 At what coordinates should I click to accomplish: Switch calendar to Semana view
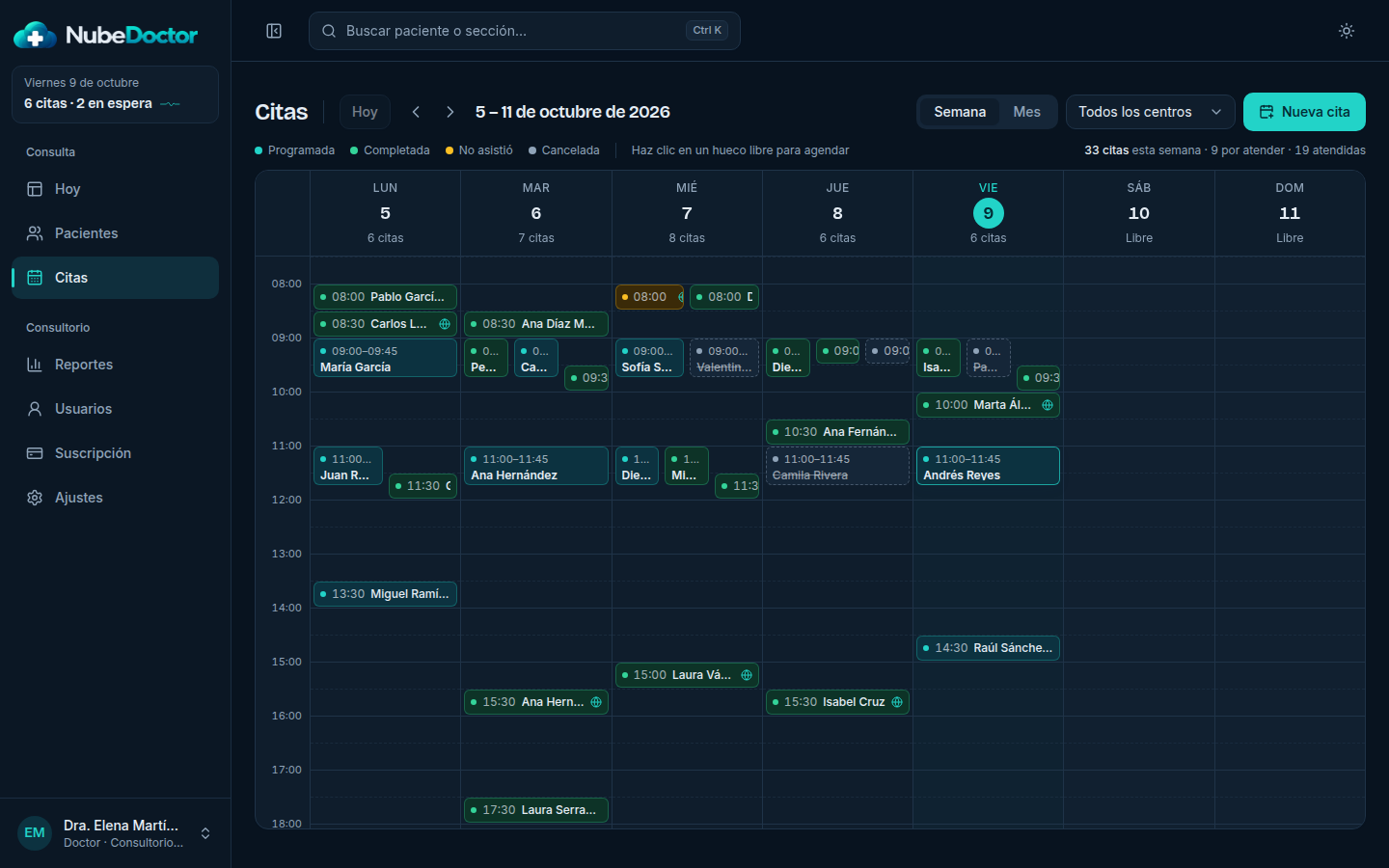[960, 112]
